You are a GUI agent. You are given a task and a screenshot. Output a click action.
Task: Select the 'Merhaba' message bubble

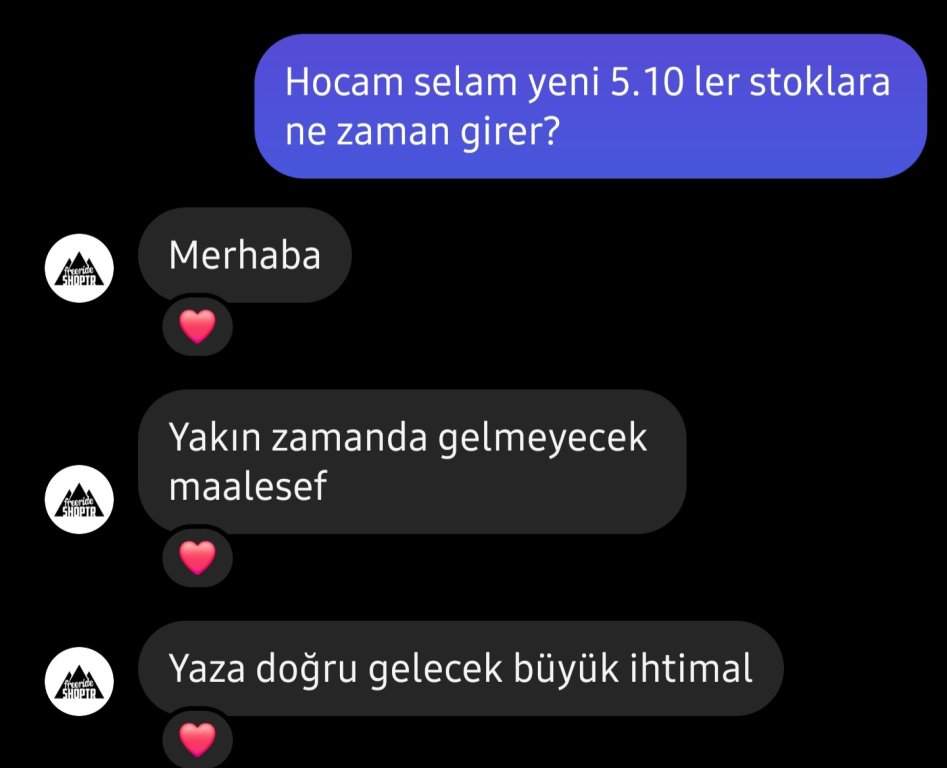pos(245,255)
